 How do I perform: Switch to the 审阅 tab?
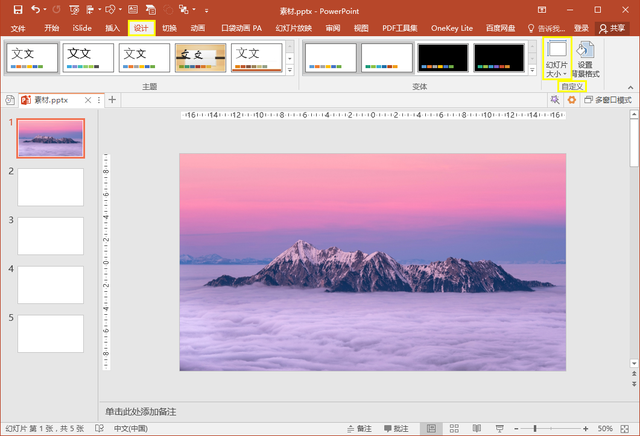click(333, 28)
